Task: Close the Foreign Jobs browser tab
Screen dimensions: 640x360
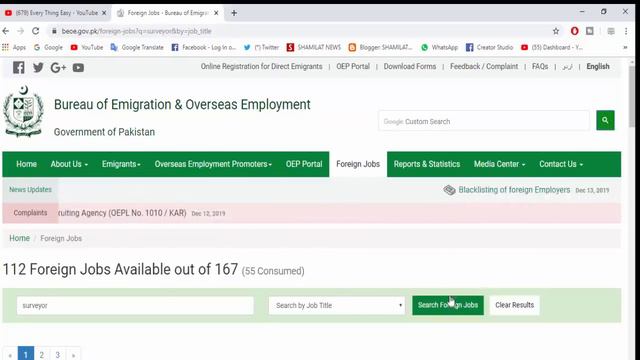Action: pyautogui.click(x=216, y=13)
